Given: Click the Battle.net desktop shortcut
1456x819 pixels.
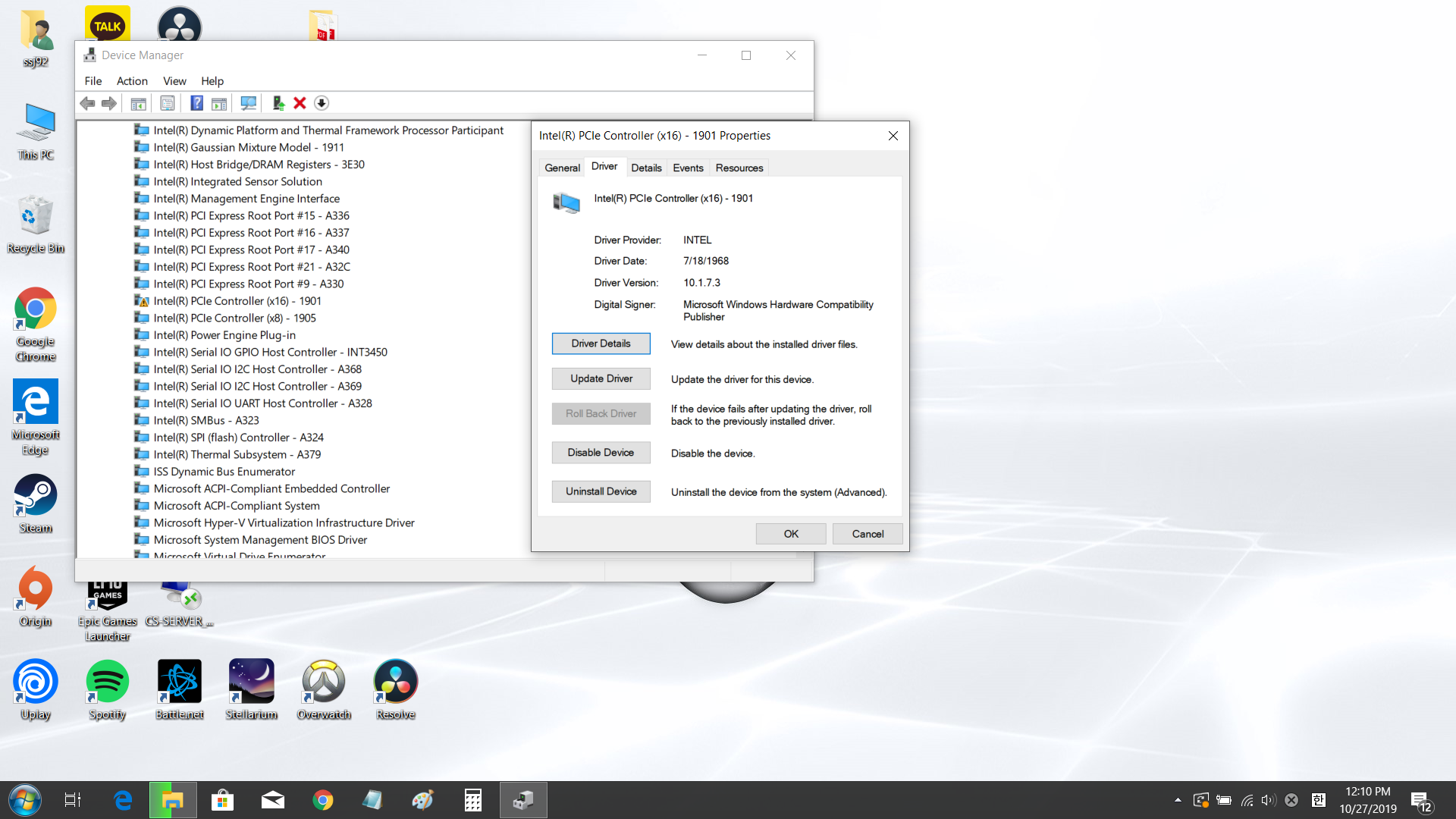Looking at the screenshot, I should [x=180, y=690].
